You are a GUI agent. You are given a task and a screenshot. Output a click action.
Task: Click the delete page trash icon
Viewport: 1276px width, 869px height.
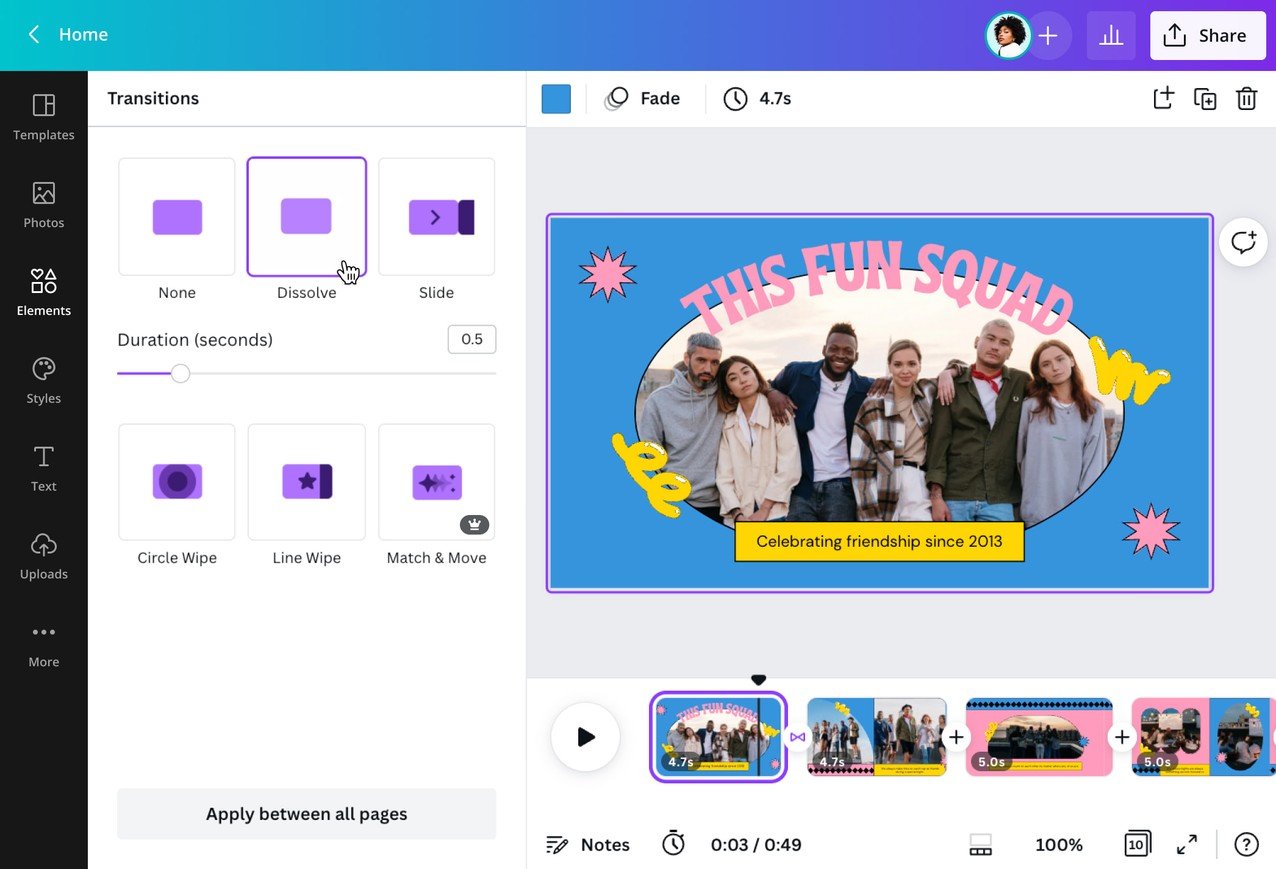click(x=1246, y=98)
